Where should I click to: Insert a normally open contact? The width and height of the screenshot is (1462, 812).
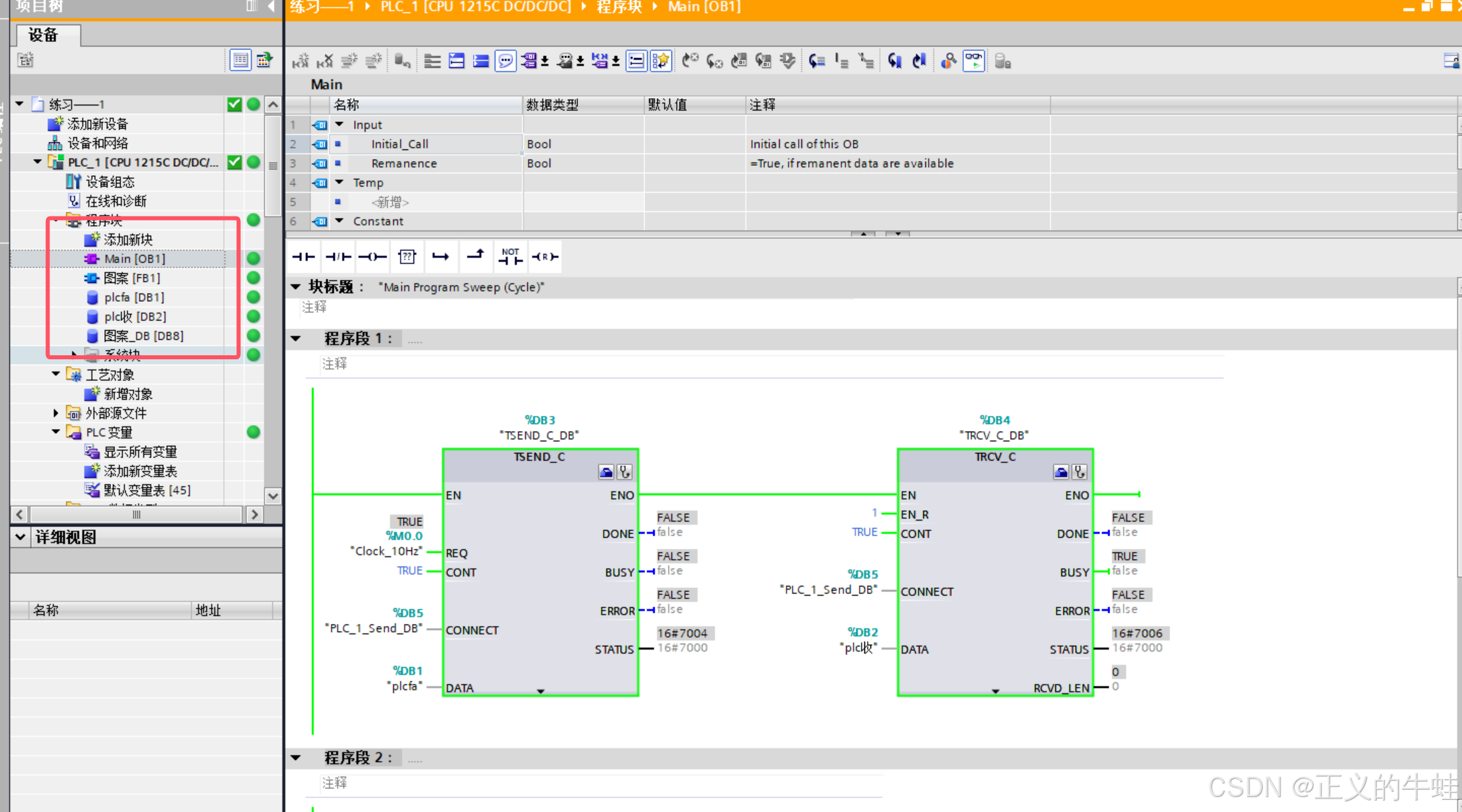(303, 256)
